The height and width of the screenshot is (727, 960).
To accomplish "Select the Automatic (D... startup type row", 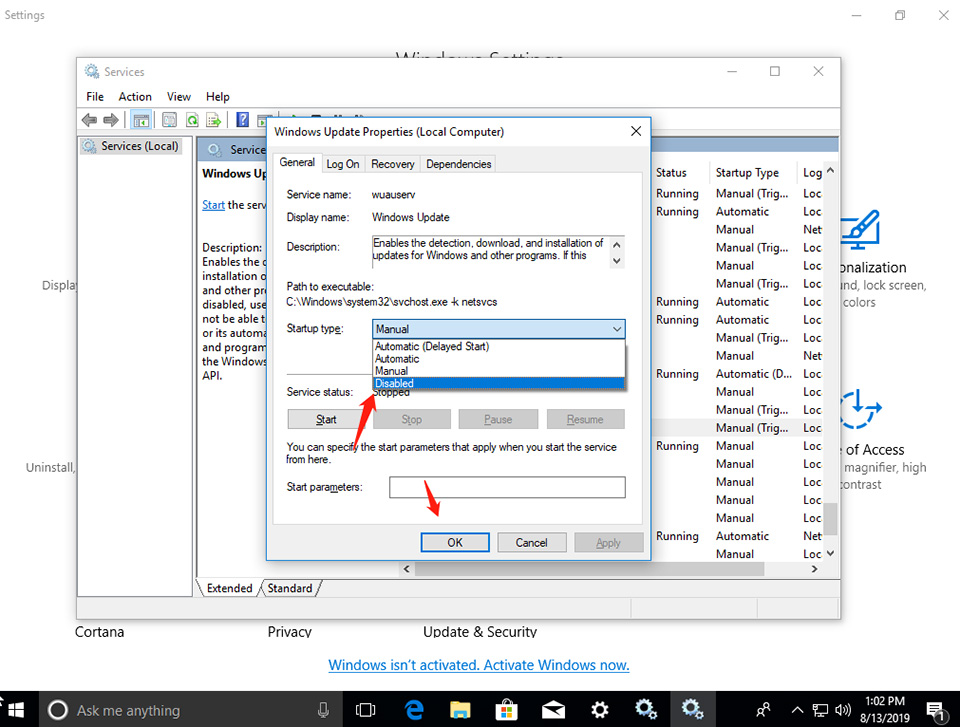I will (x=754, y=374).
